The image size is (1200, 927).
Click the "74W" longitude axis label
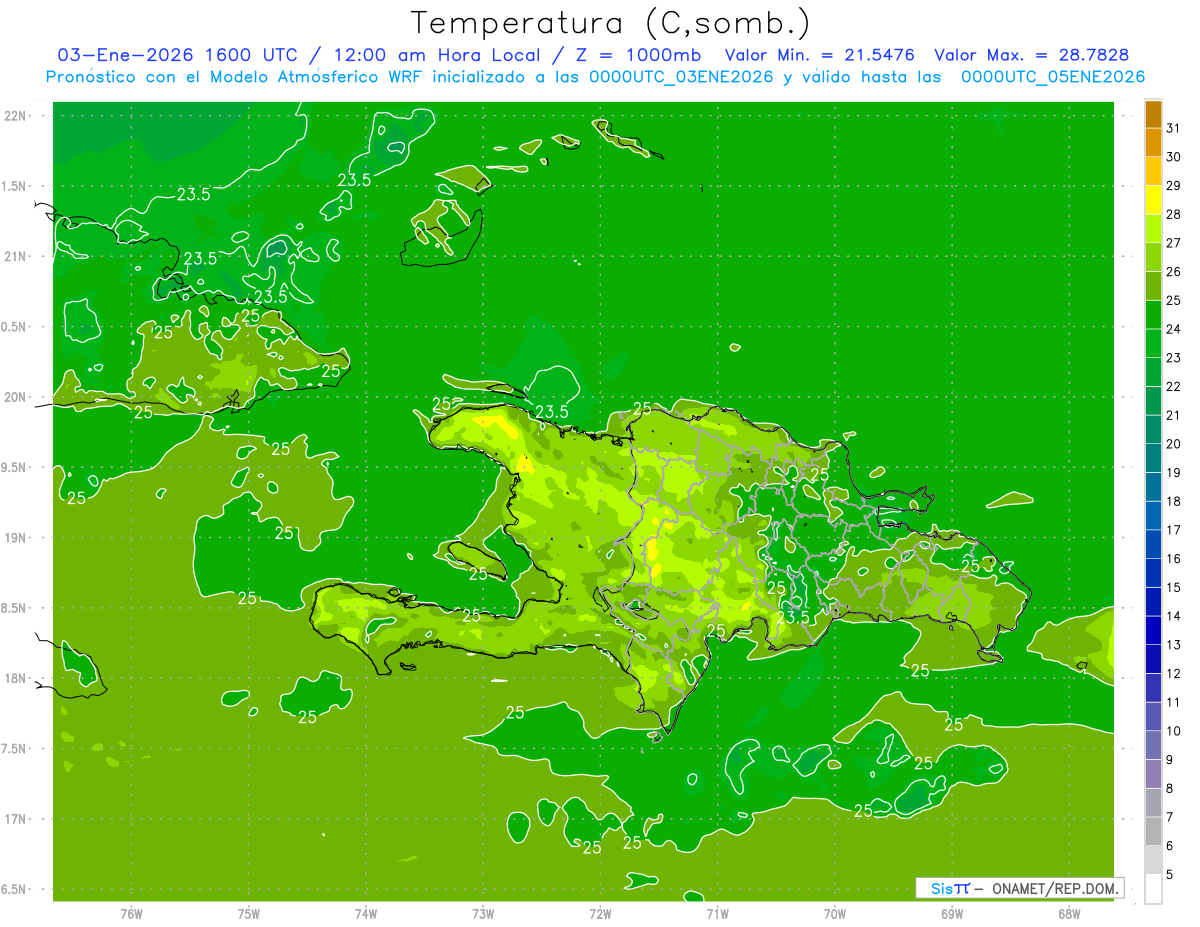pyautogui.click(x=365, y=913)
